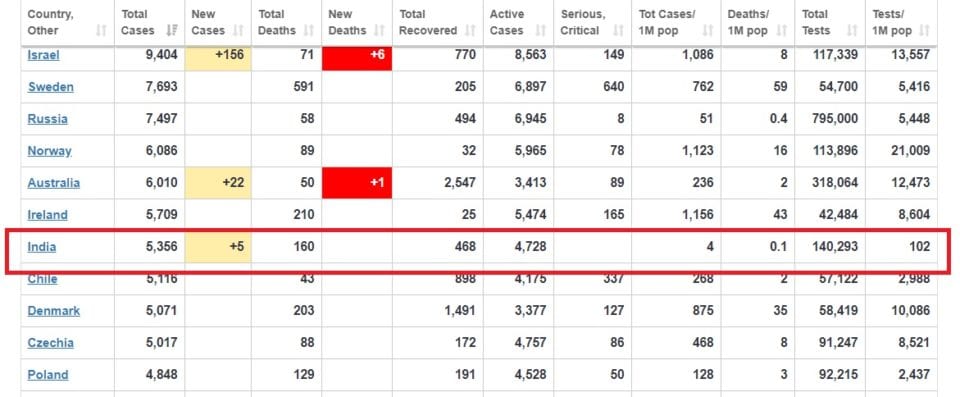Sort by Total Cases column icon
This screenshot has width=960, height=397.
173,31
